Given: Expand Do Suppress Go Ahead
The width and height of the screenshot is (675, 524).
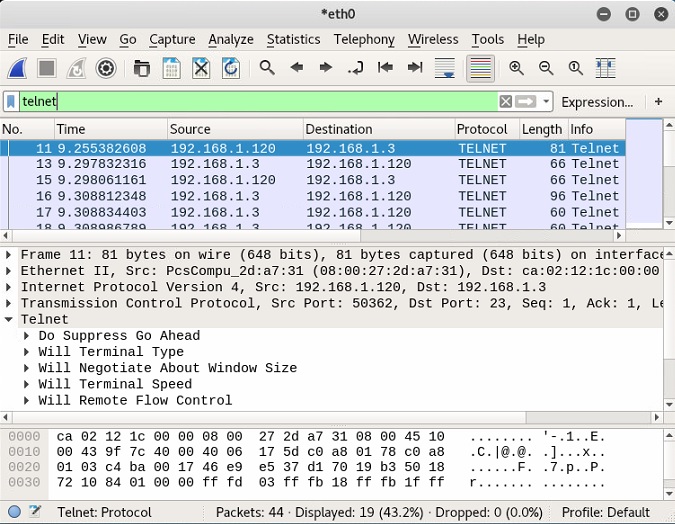Looking at the screenshot, I should [27, 335].
